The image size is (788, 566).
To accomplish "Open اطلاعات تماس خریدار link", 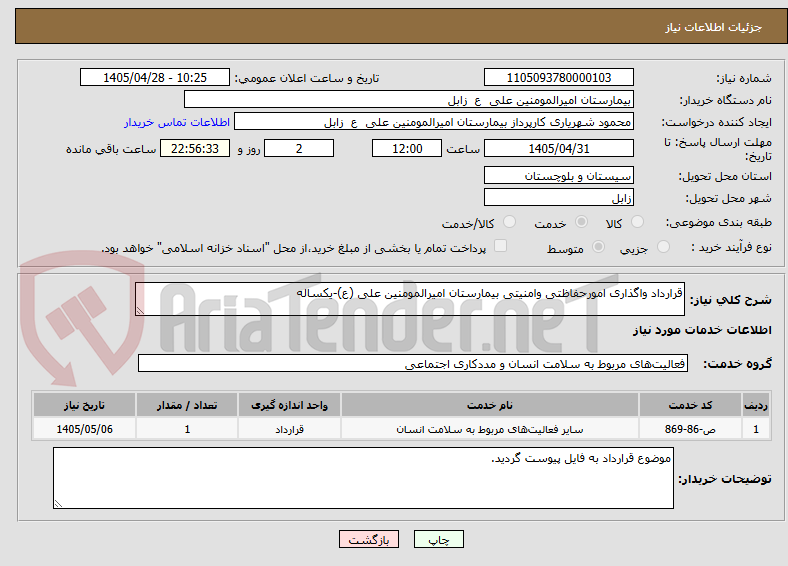I will [x=177, y=122].
